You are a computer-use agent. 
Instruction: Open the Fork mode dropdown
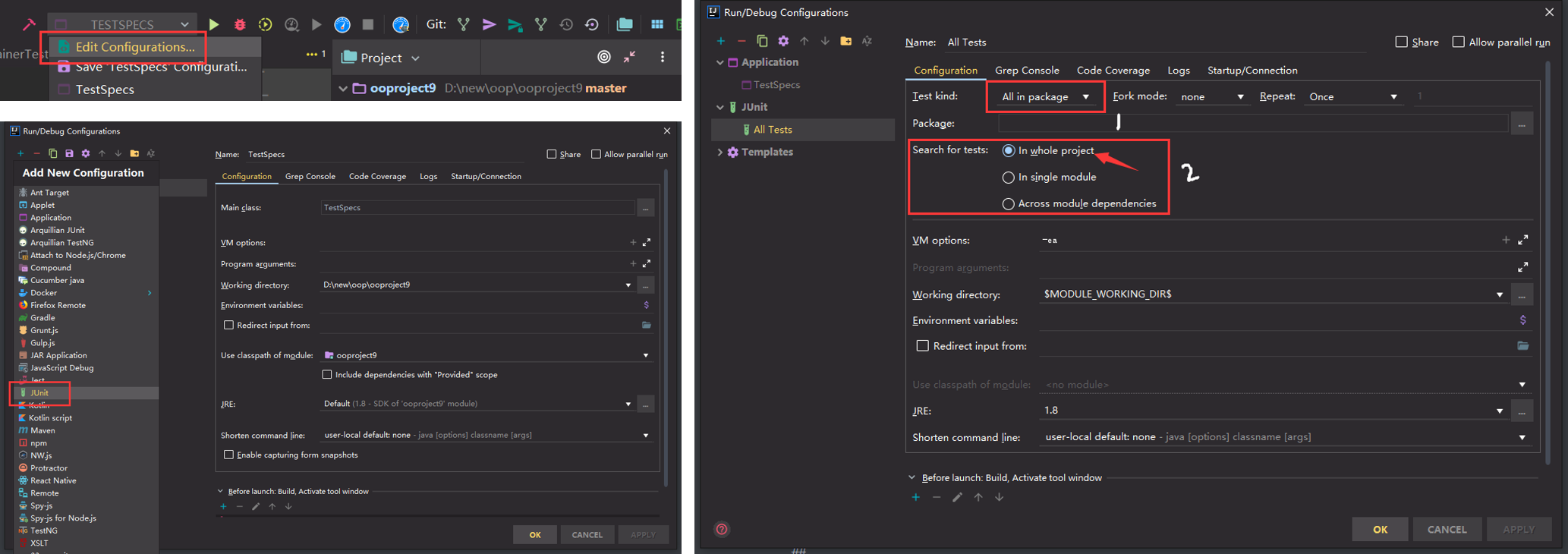[x=1212, y=96]
